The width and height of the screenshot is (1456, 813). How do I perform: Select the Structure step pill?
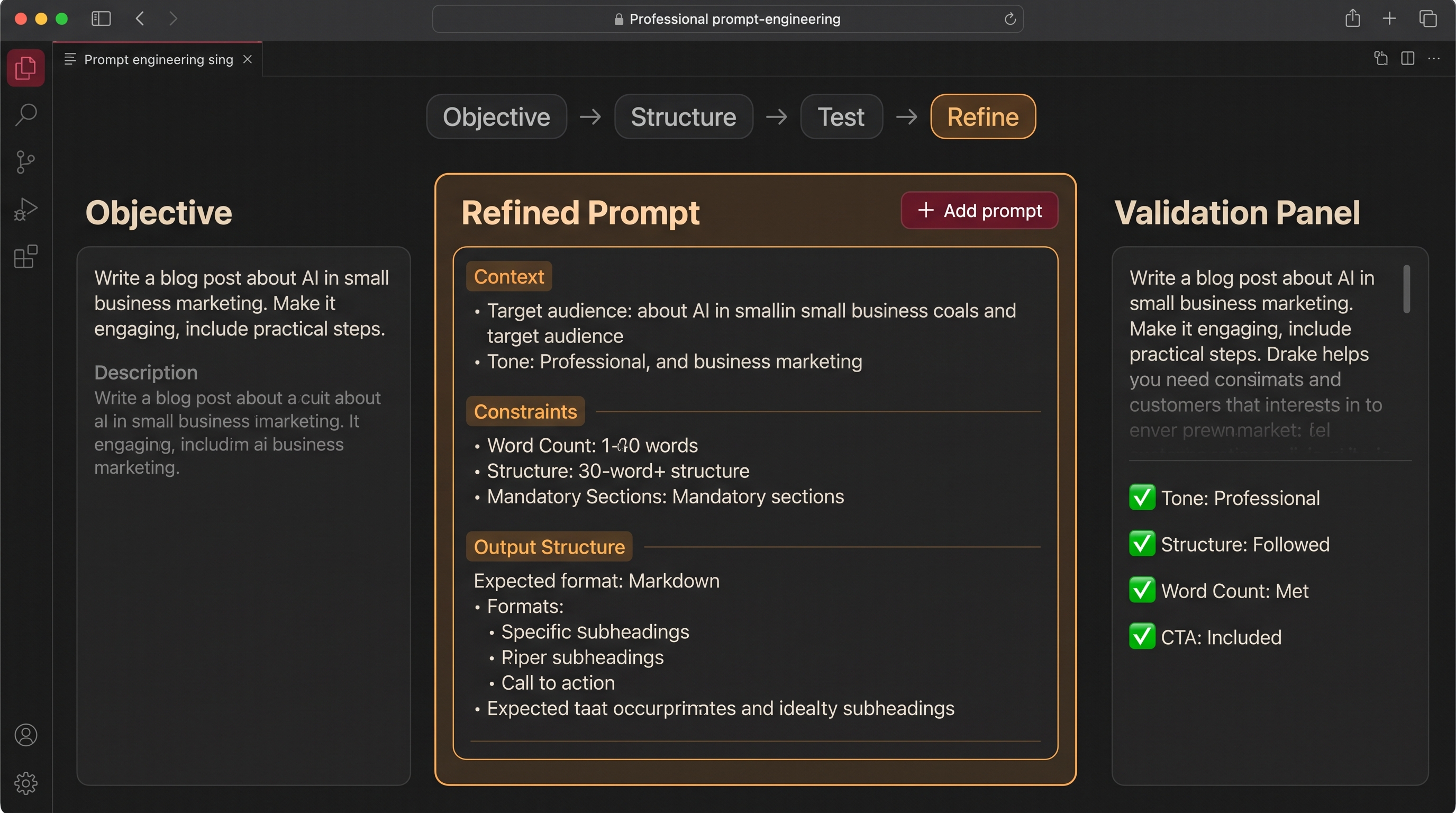point(684,117)
